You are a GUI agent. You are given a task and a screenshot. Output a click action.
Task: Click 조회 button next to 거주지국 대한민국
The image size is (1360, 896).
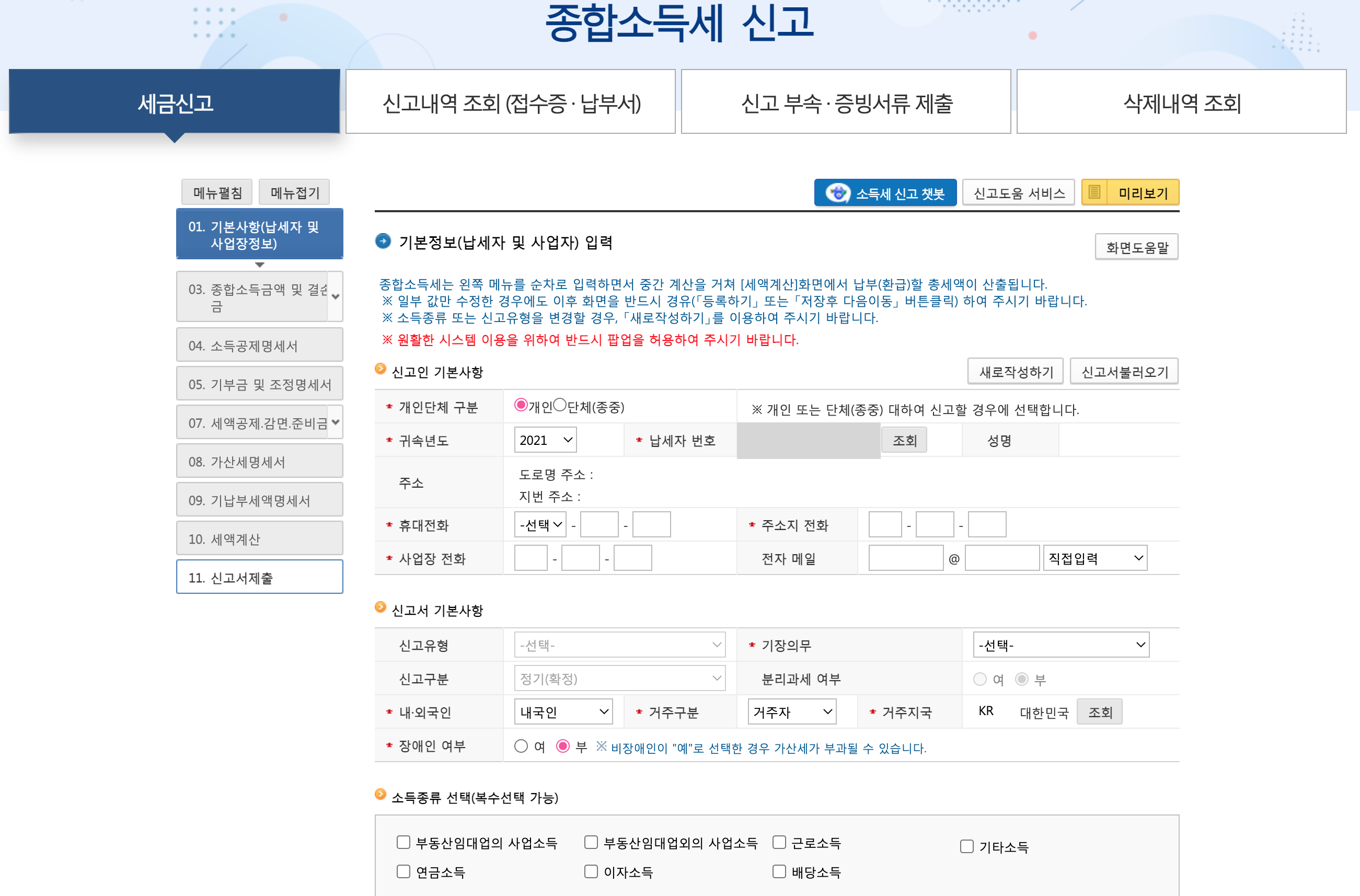pyautogui.click(x=1099, y=712)
